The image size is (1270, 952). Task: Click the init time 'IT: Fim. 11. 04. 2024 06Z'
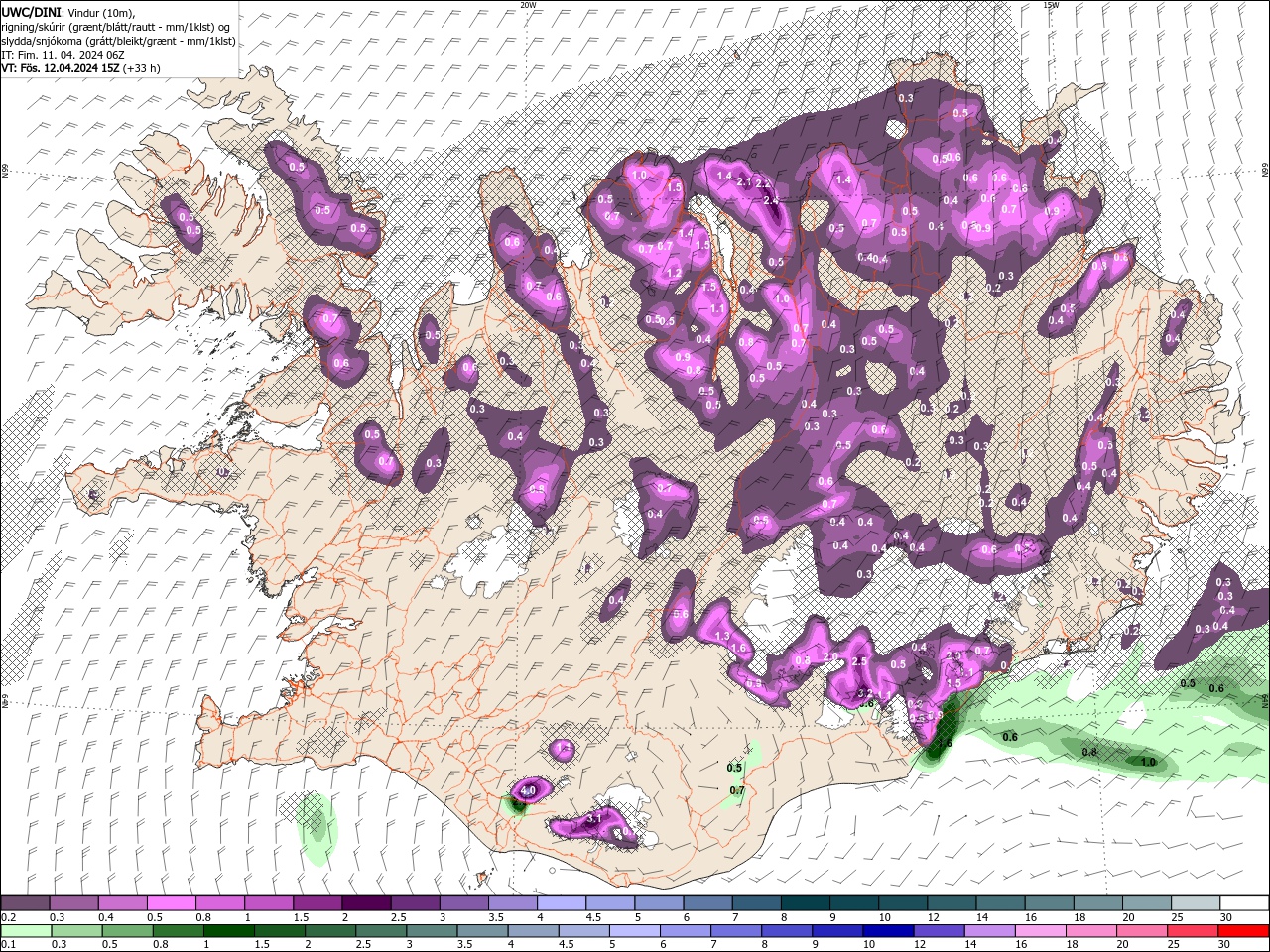(63, 55)
